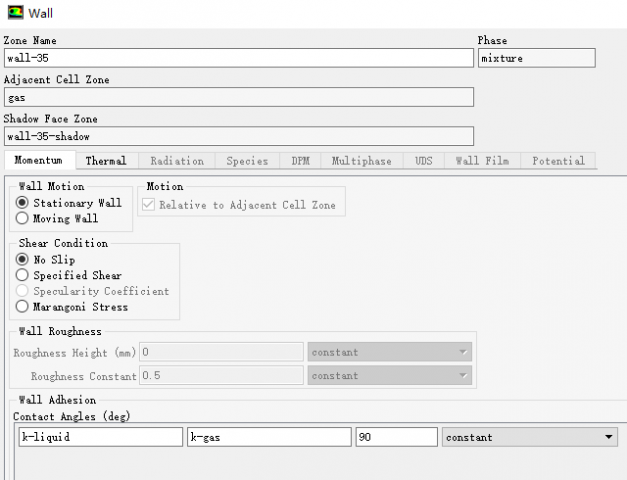Viewport: 627px width, 480px height.
Task: Open the Wall Film tab
Action: point(481,161)
